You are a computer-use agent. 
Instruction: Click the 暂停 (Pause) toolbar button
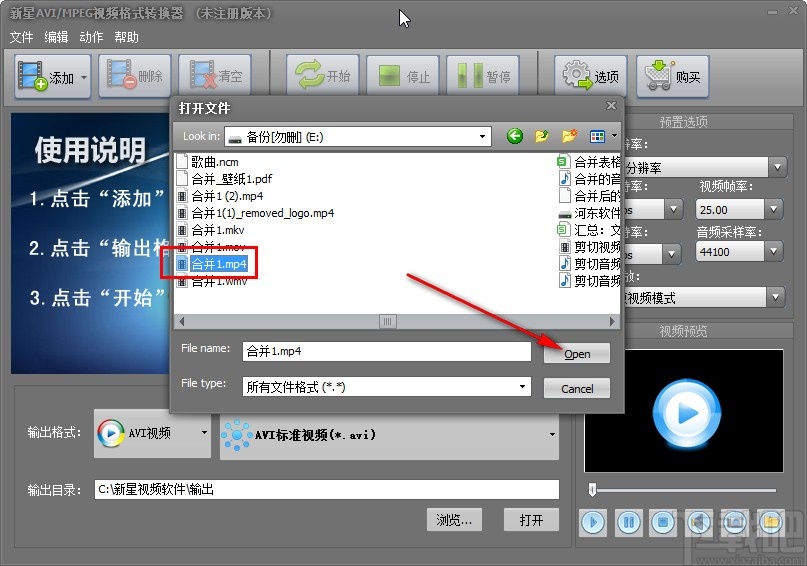pyautogui.click(x=483, y=77)
